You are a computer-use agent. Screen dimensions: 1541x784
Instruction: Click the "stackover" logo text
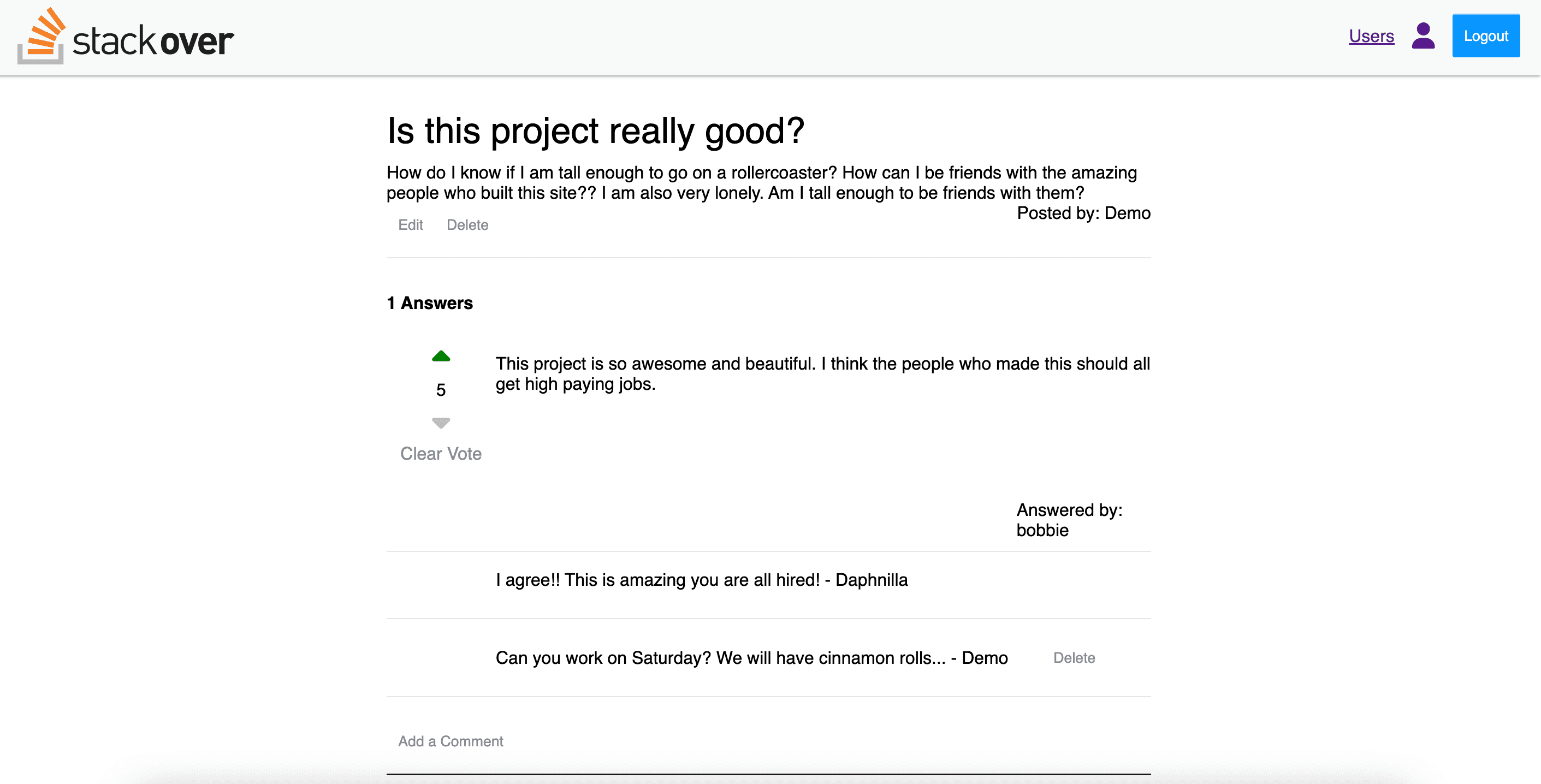(x=153, y=40)
